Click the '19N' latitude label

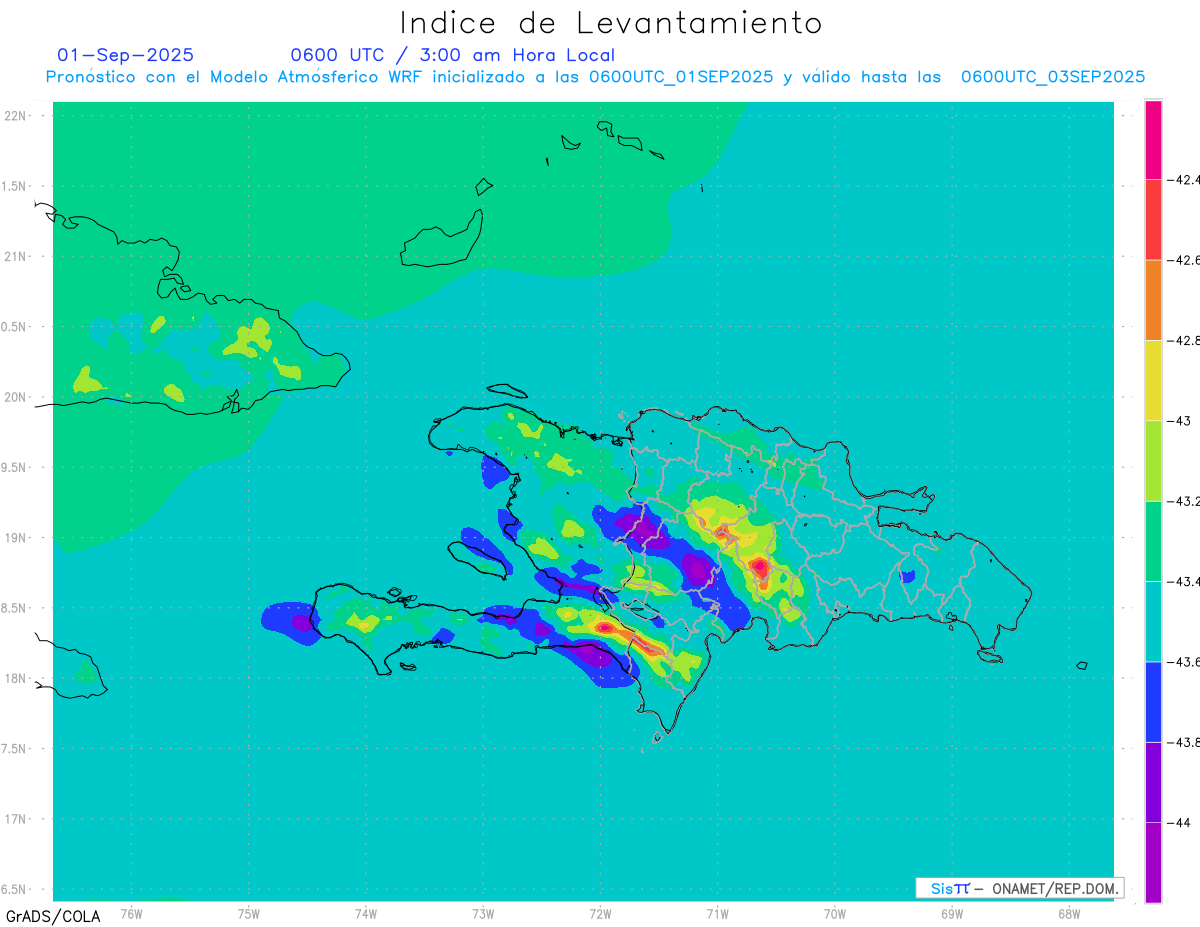pyautogui.click(x=16, y=538)
